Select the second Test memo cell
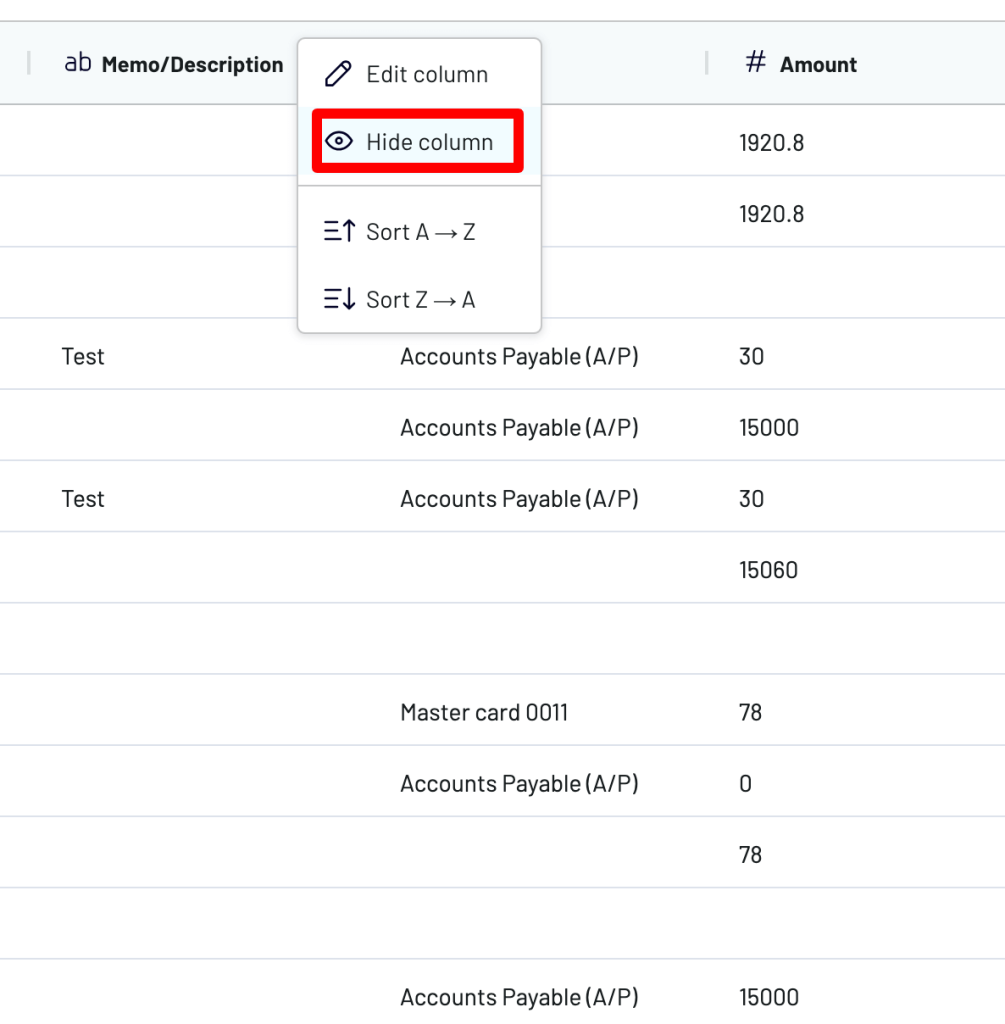Screen dimensions: 1005x1024 coord(83,499)
